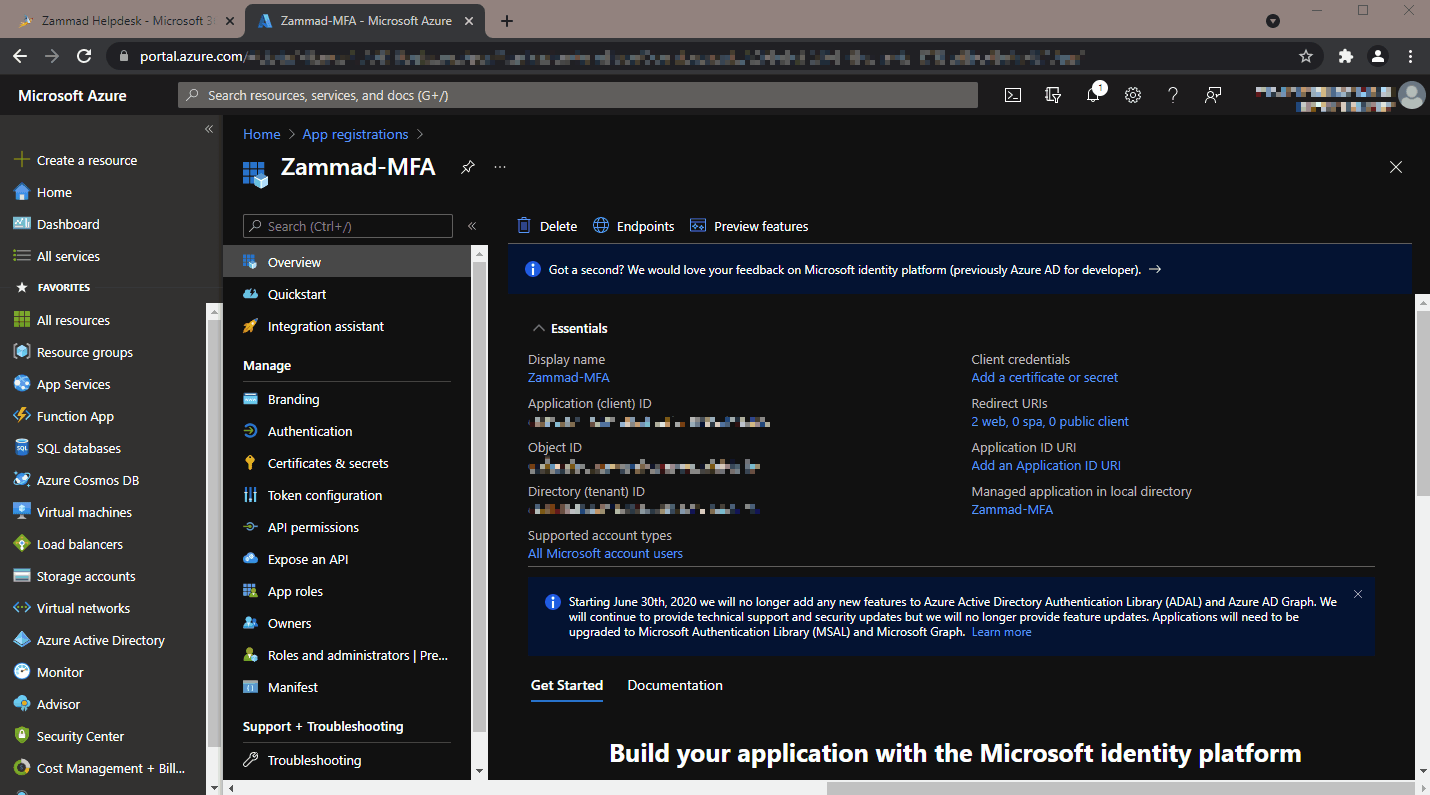Go to App registrations breadcrumb
The image size is (1430, 795).
[x=355, y=134]
